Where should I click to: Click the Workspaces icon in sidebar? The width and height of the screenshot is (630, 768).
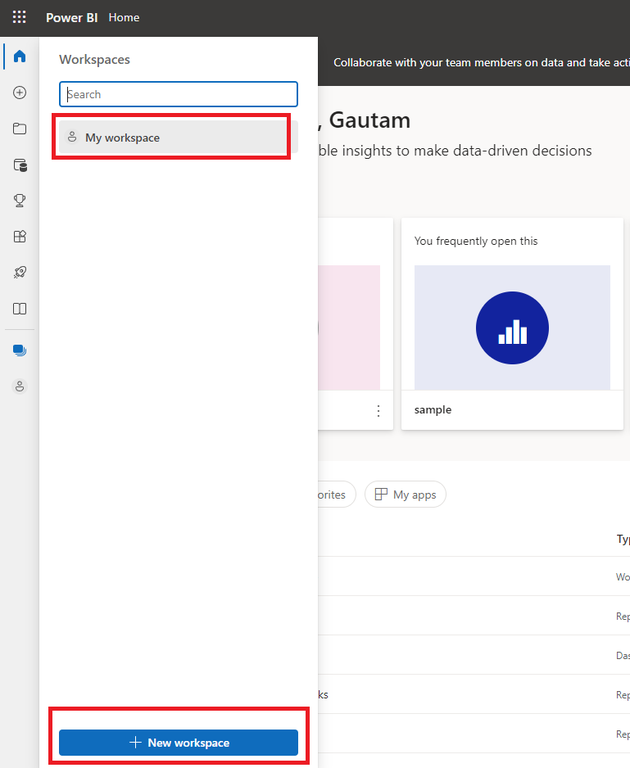pos(20,350)
